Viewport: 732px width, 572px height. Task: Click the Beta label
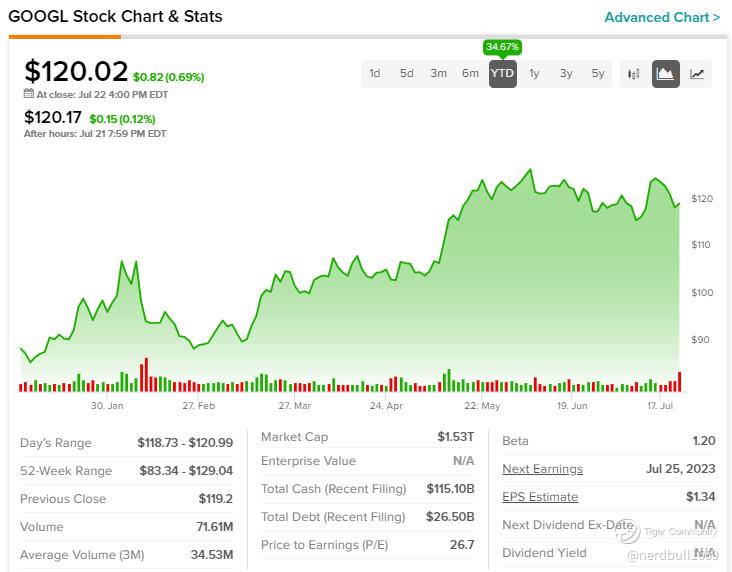515,441
